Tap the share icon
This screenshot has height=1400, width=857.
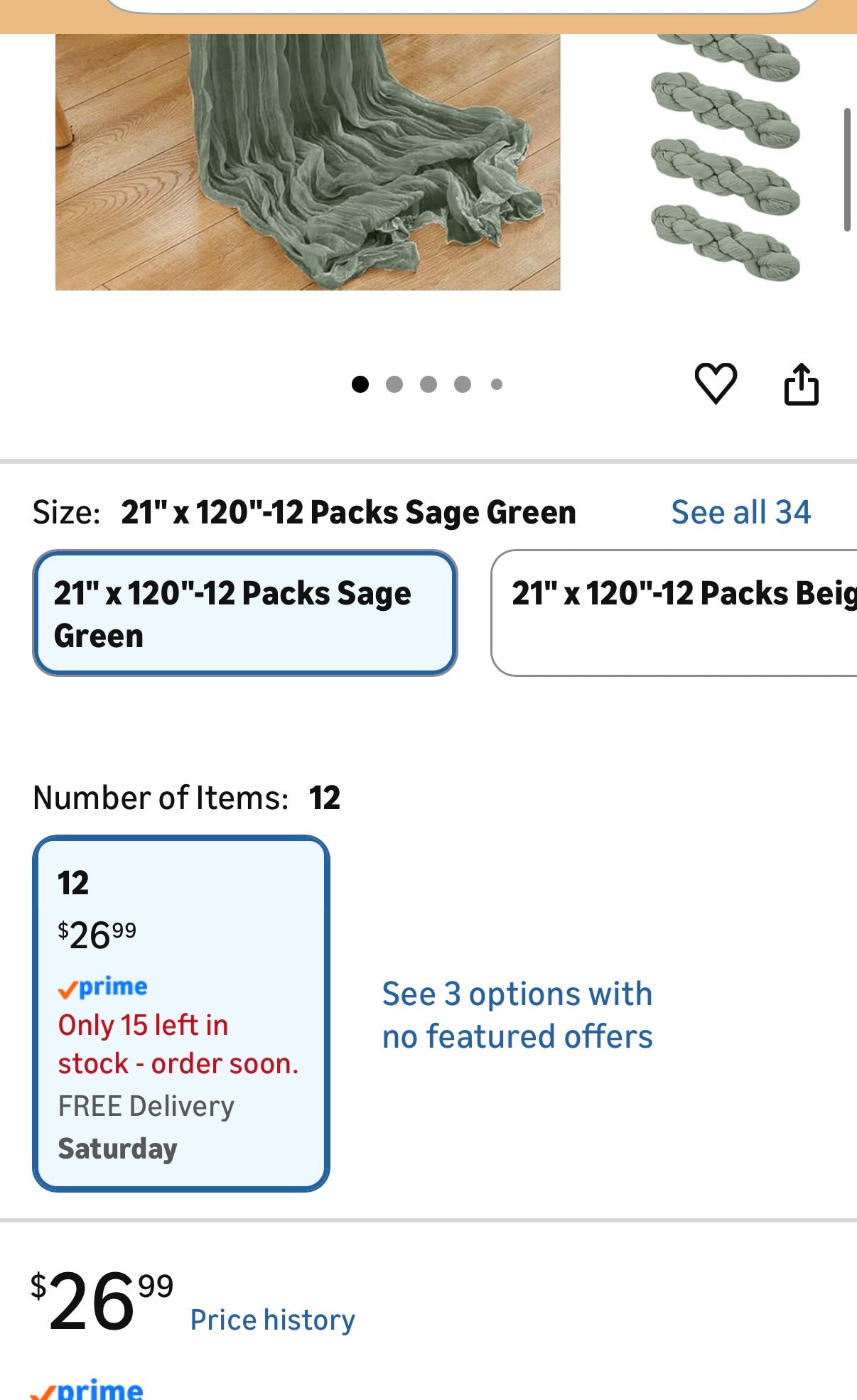pyautogui.click(x=801, y=384)
